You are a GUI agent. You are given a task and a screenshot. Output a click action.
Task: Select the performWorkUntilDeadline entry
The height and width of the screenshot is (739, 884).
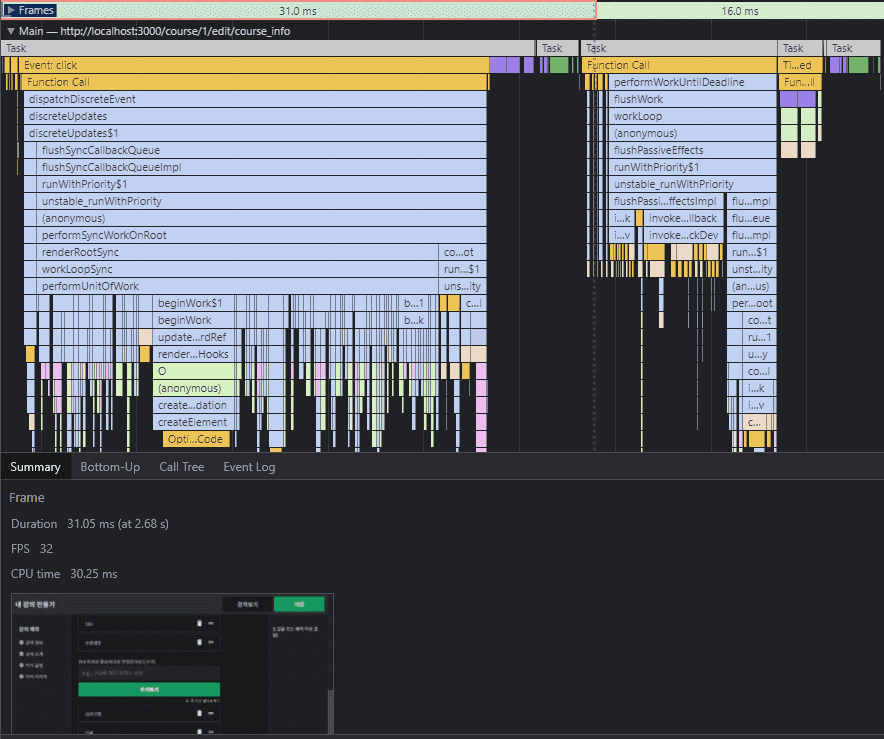click(x=692, y=82)
